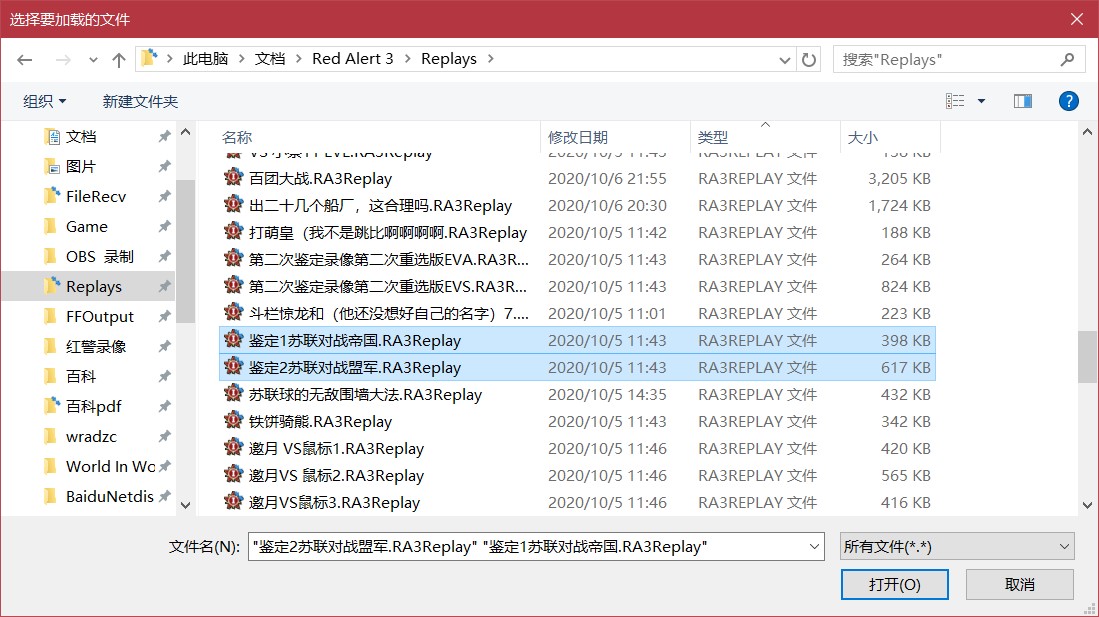Click icon of 百团大战.RA3Replay file

tap(233, 178)
